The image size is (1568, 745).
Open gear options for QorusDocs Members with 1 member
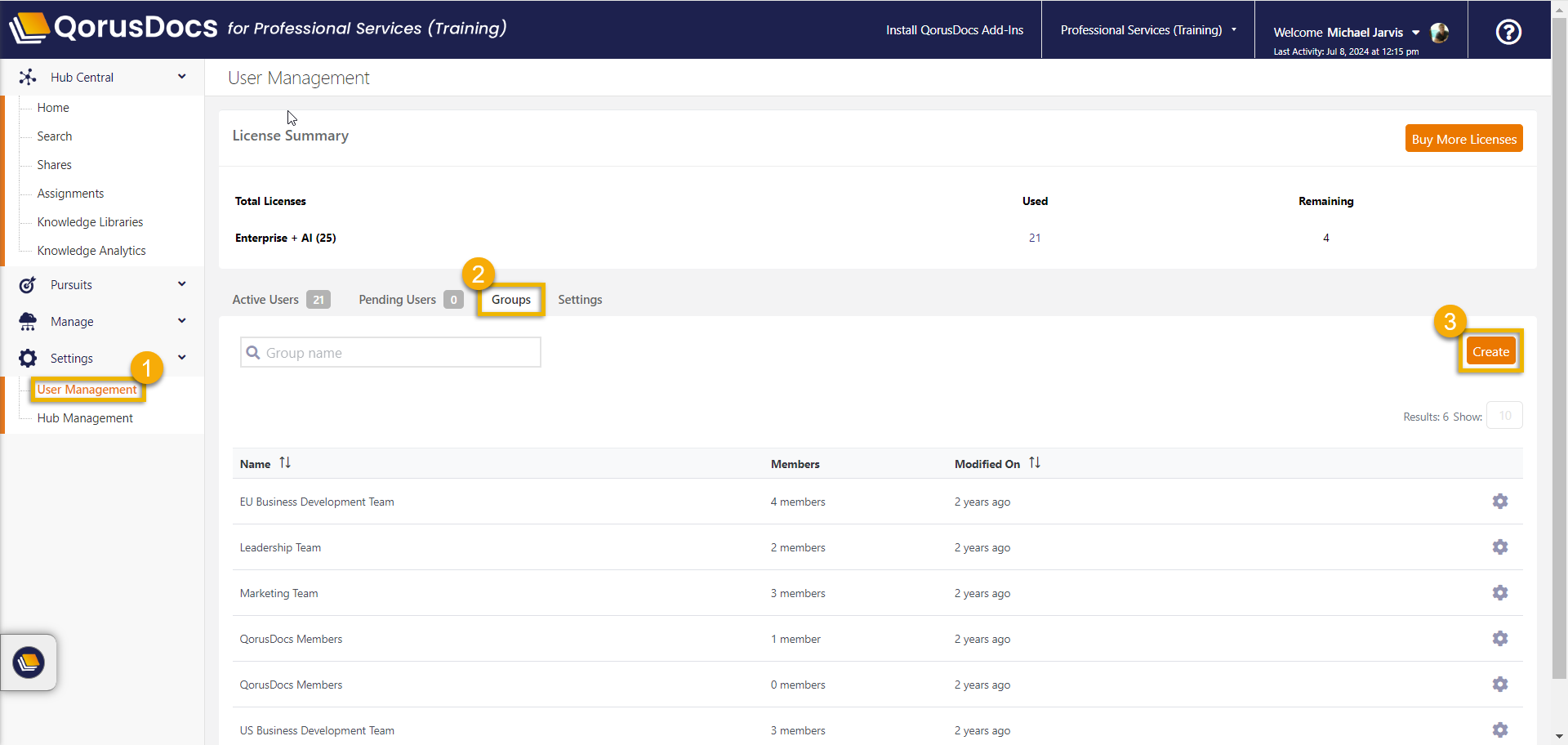1500,639
